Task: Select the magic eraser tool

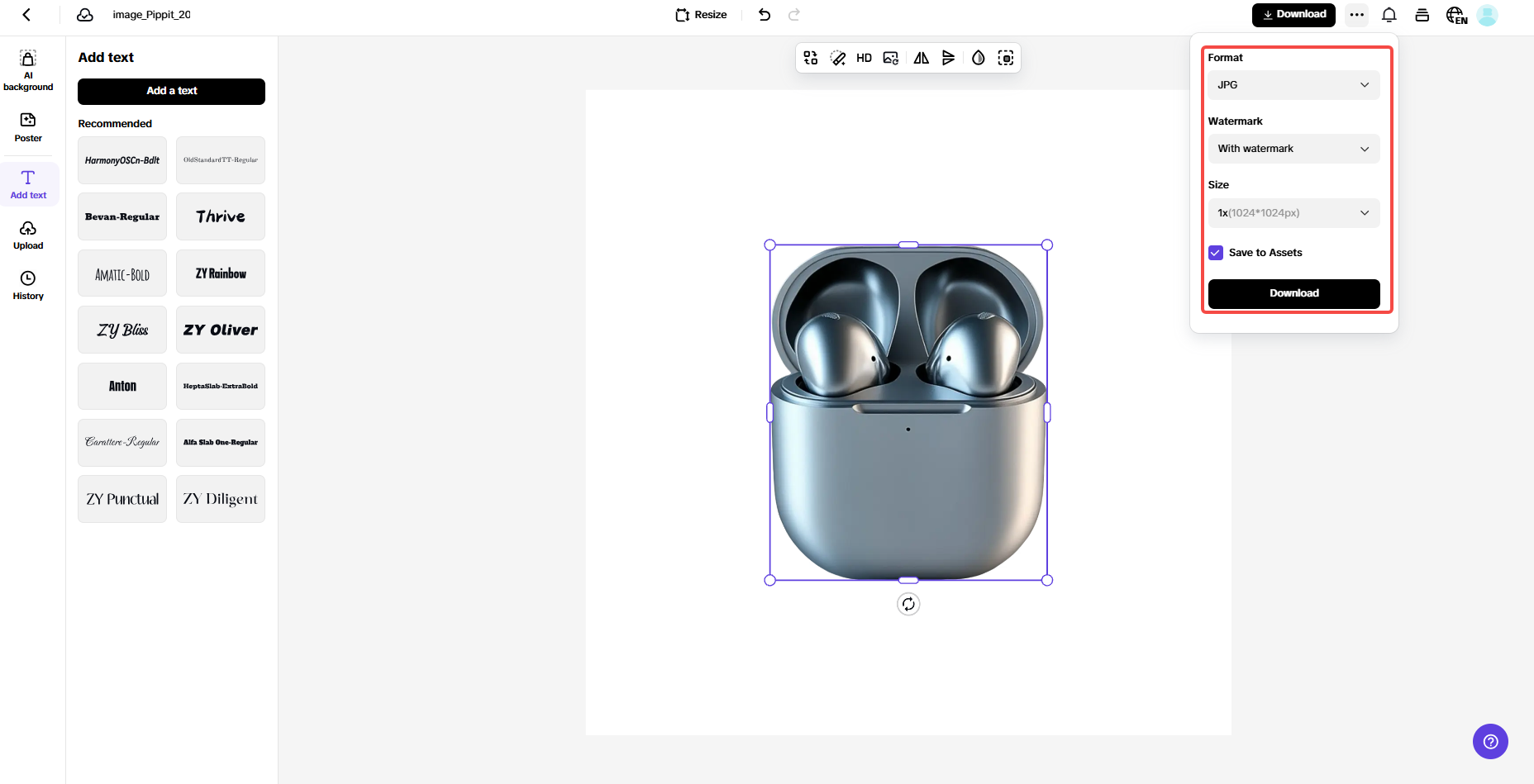Action: (838, 58)
